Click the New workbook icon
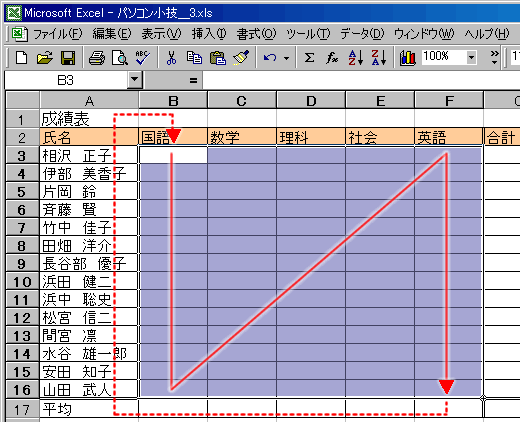The height and width of the screenshot is (422, 520). 22,58
